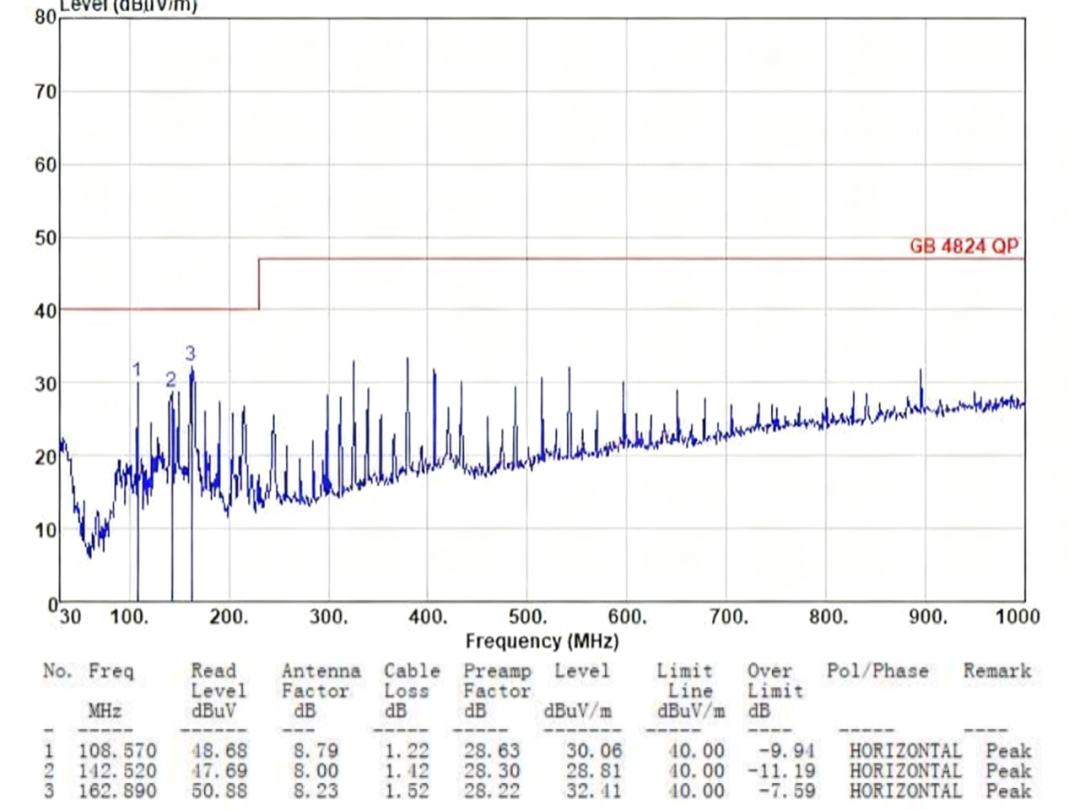Select peak marker 1 on the spectrum plot
The image size is (1080, 810).
(136, 370)
